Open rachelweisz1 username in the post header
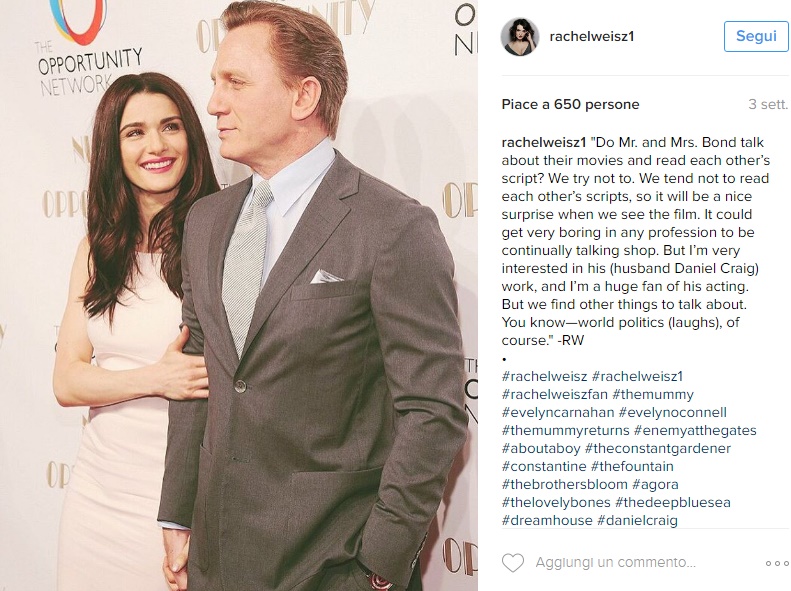 591,36
